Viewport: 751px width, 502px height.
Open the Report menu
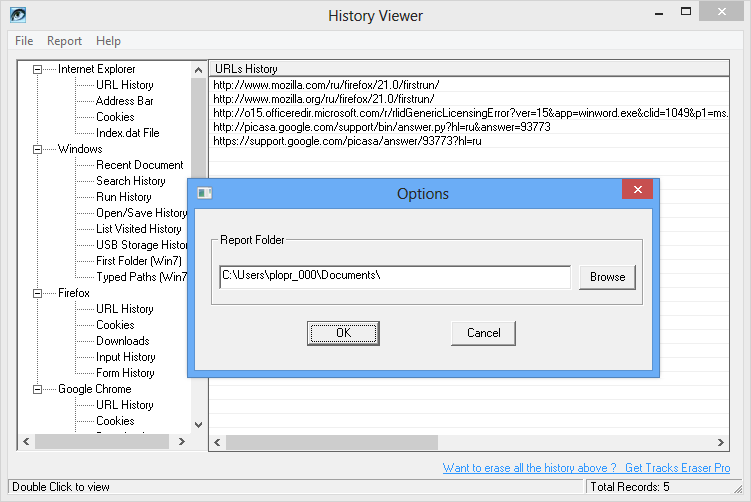coord(64,41)
